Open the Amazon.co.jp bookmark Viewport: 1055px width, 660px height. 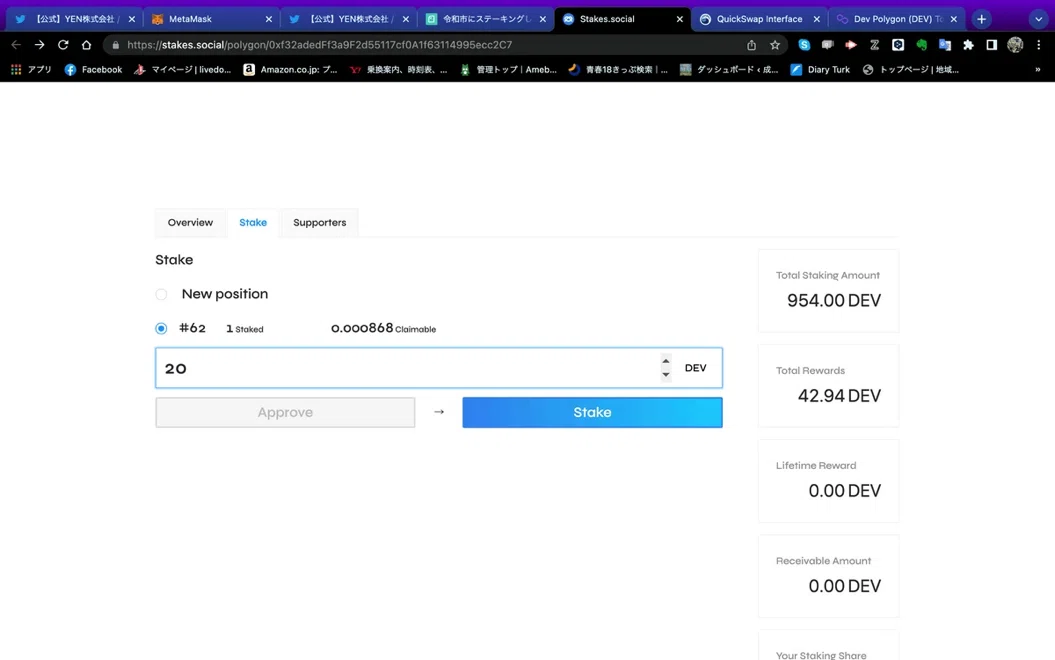tap(291, 69)
